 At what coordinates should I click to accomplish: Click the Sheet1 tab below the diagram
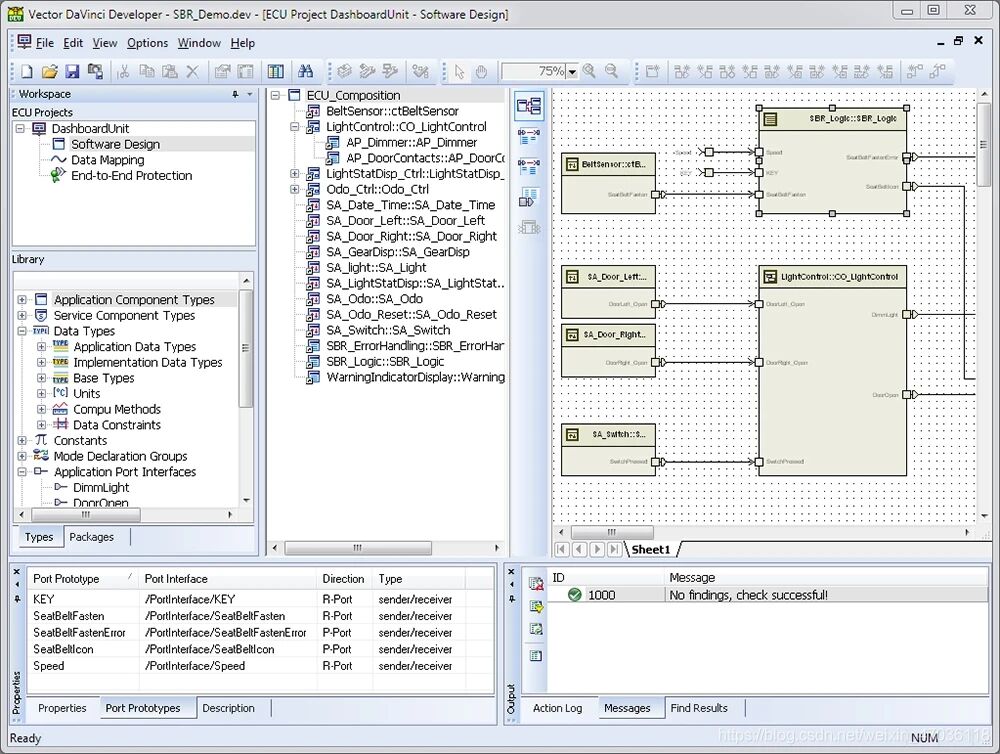(x=651, y=549)
